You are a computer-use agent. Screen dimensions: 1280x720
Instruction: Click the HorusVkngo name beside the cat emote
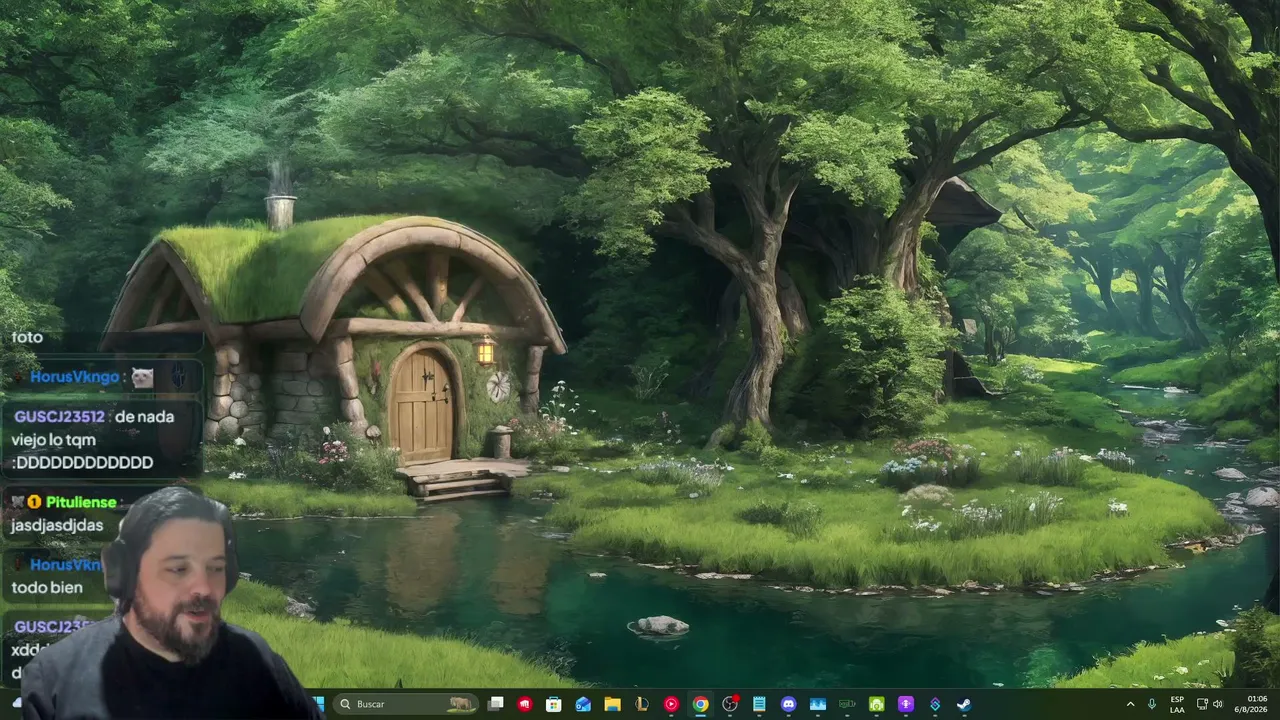click(x=75, y=377)
